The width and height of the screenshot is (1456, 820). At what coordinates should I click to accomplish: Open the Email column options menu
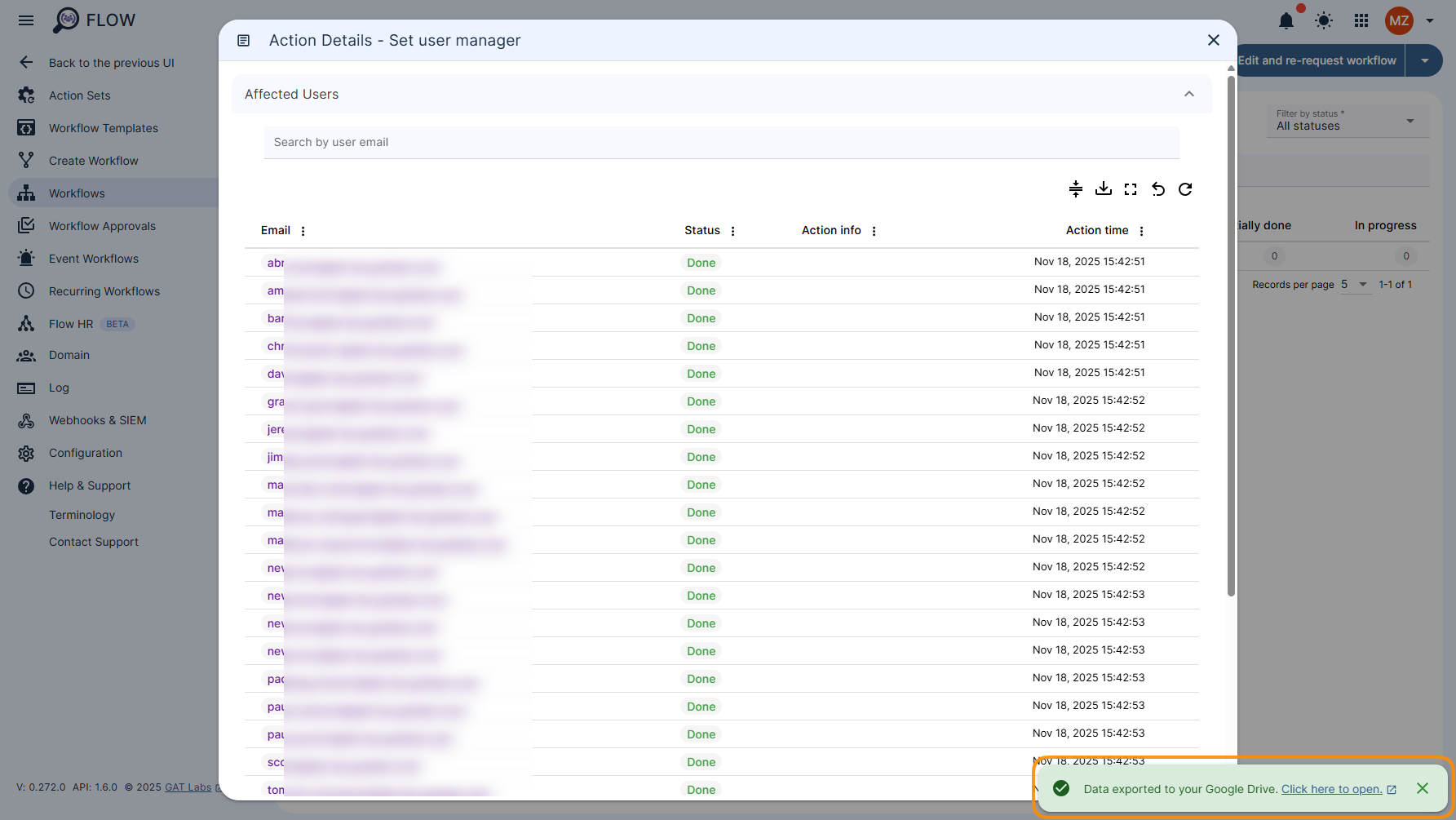[303, 230]
